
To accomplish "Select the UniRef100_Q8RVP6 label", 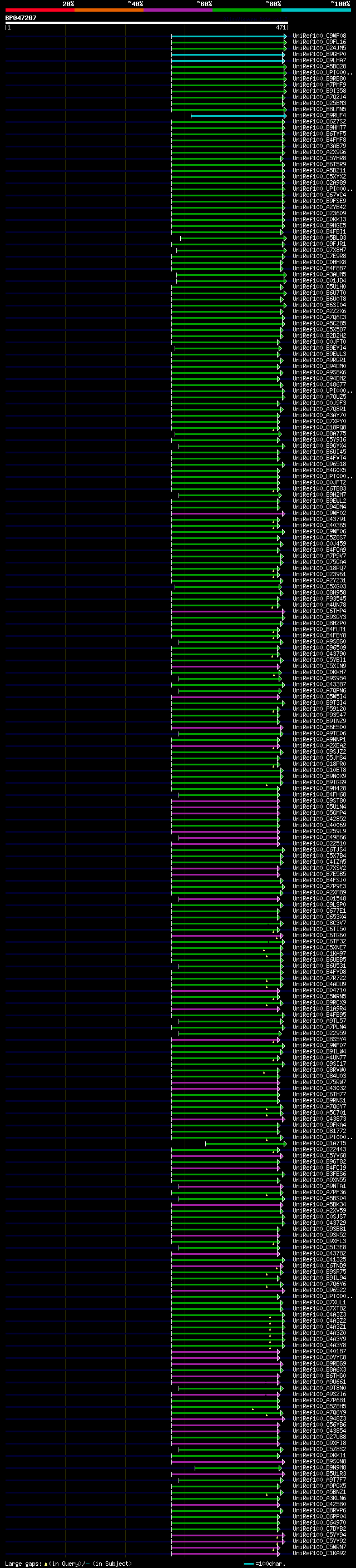I will coord(319,1510).
